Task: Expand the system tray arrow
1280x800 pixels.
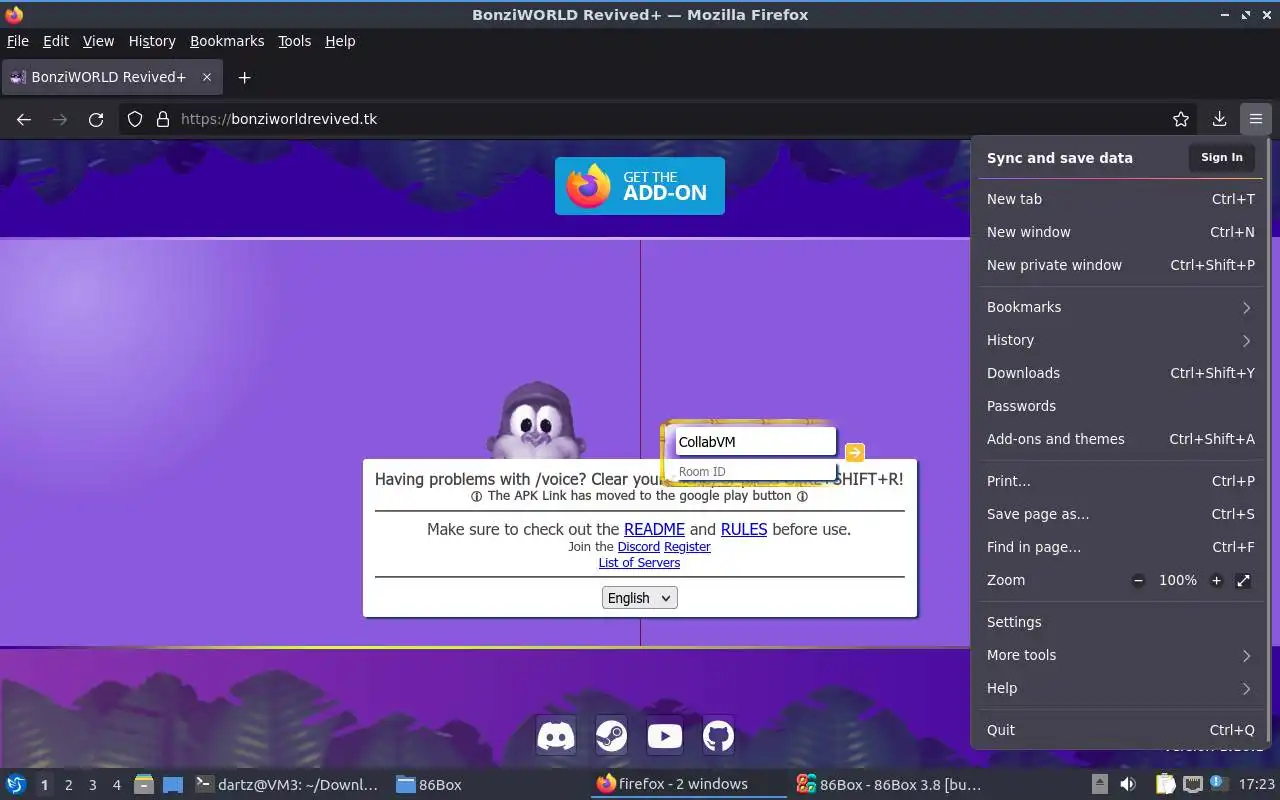Action: tap(1099, 784)
